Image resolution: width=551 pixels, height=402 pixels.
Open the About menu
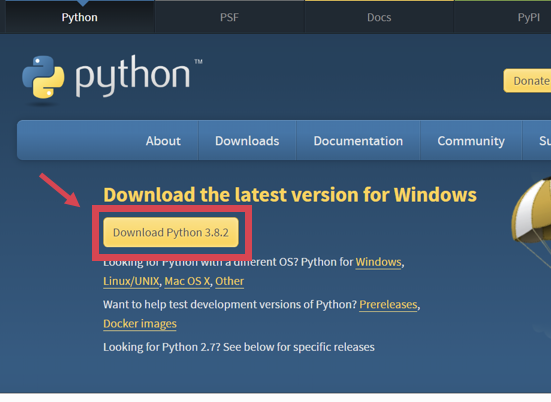[163, 141]
